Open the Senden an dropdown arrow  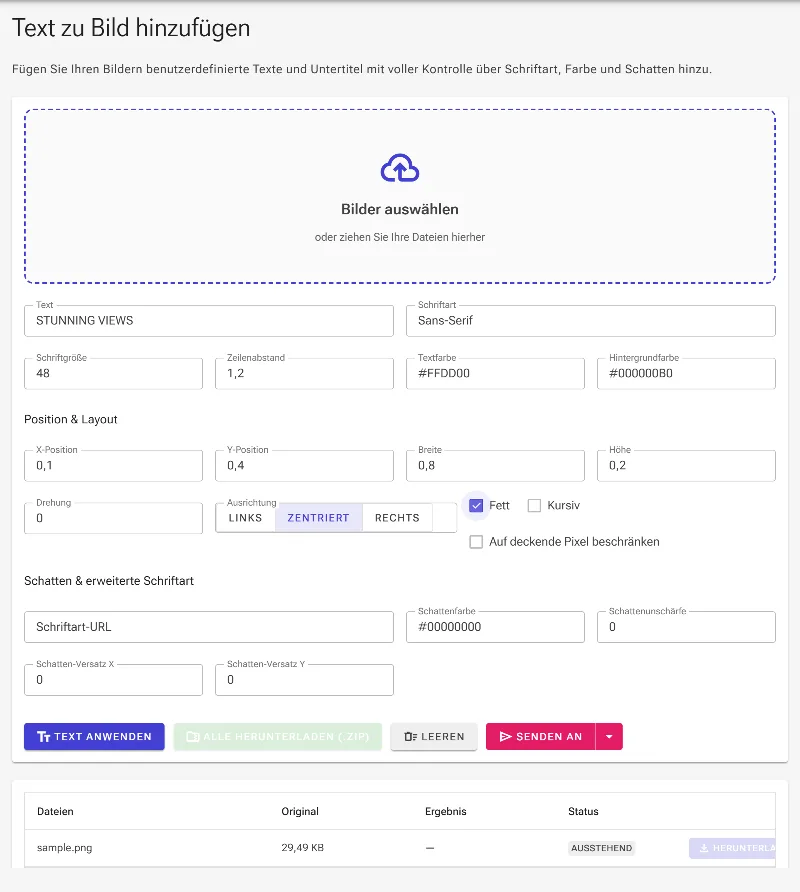(609, 736)
